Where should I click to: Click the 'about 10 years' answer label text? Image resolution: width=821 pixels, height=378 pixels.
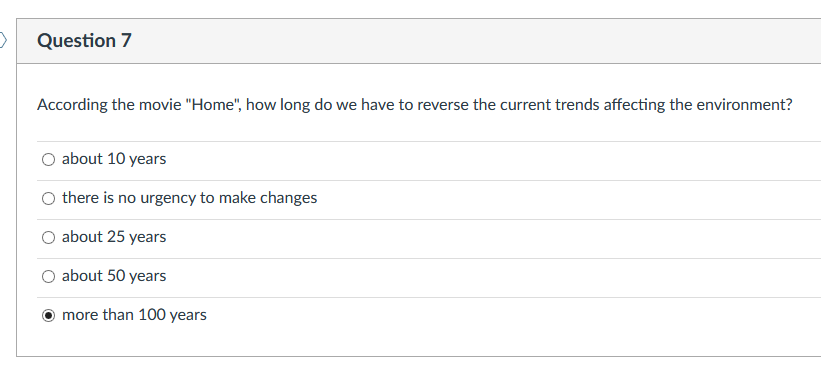pos(114,159)
